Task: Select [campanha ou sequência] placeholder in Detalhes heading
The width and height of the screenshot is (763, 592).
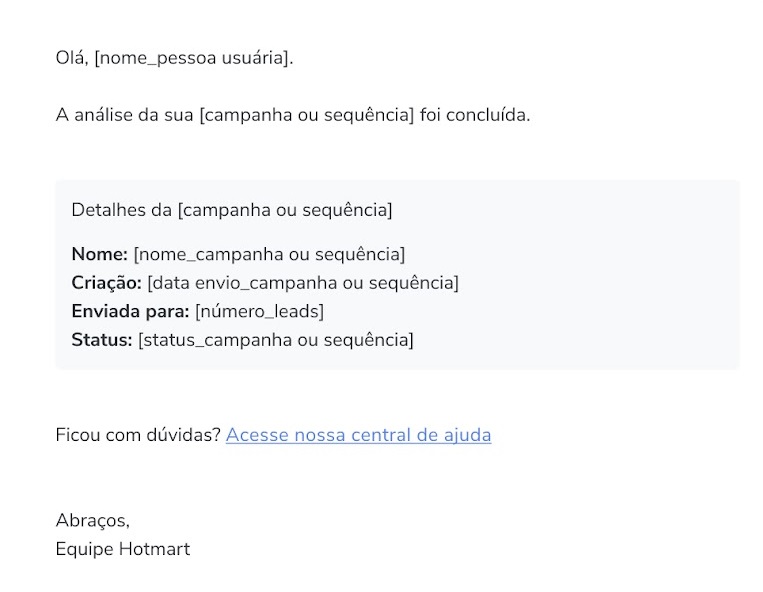Action: click(285, 210)
